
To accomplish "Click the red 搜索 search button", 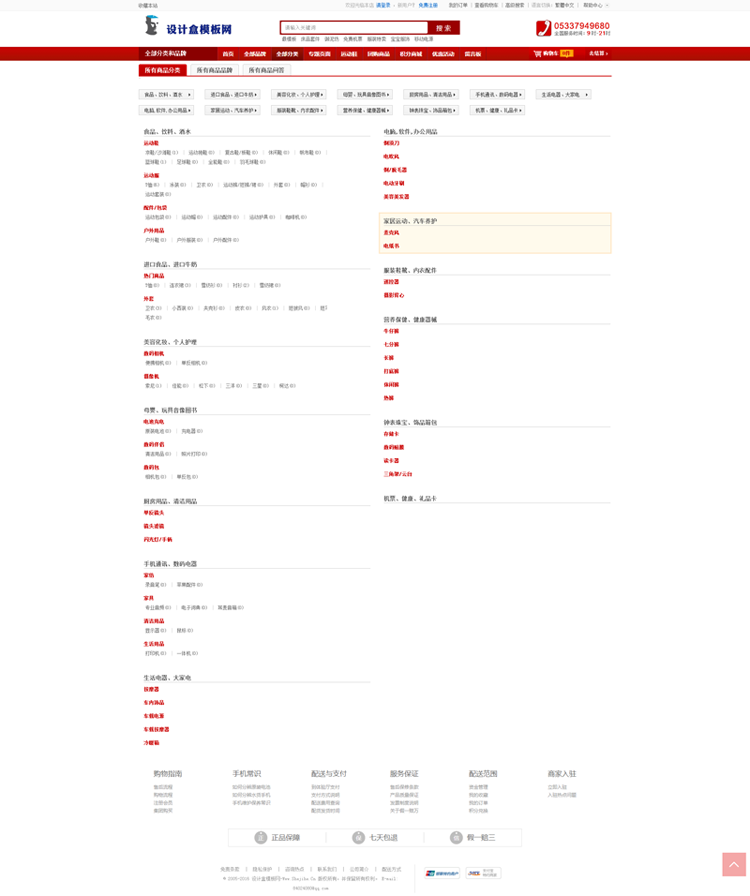I will [x=444, y=28].
